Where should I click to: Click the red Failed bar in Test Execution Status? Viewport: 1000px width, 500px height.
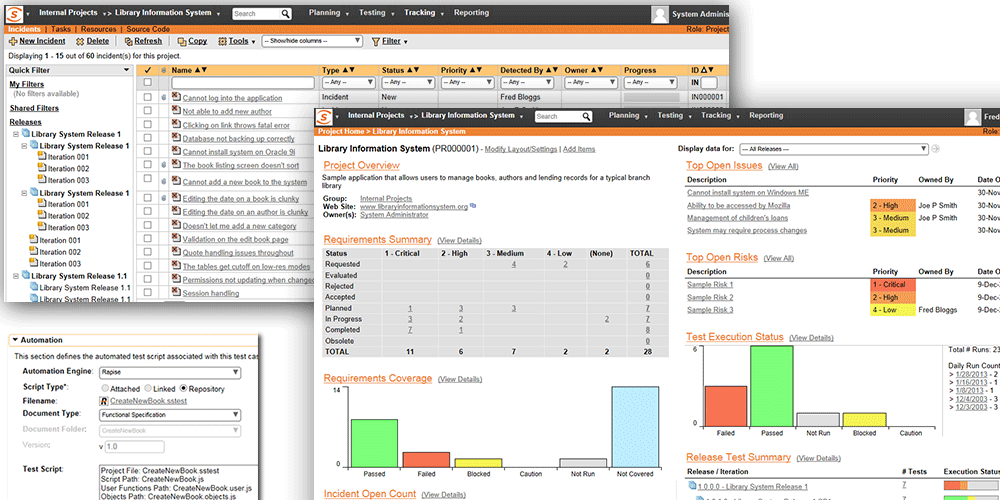[725, 406]
